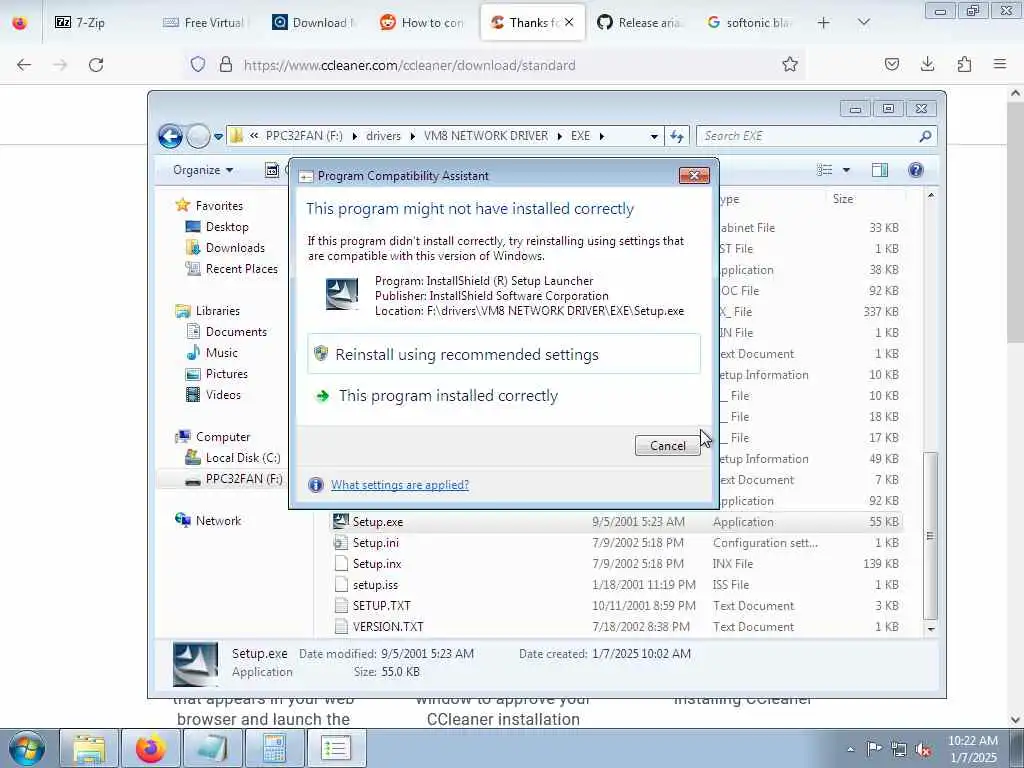
Task: Click the Explorer search magnifier icon
Action: pyautogui.click(x=925, y=136)
